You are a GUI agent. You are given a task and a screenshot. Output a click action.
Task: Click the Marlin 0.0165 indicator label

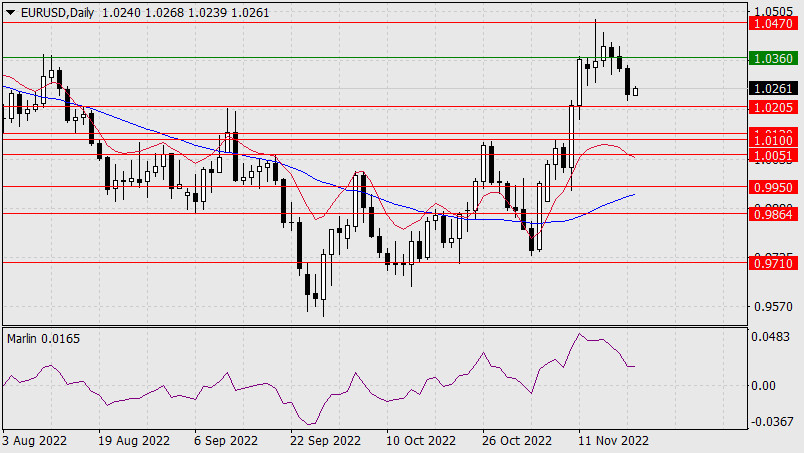pos(44,339)
